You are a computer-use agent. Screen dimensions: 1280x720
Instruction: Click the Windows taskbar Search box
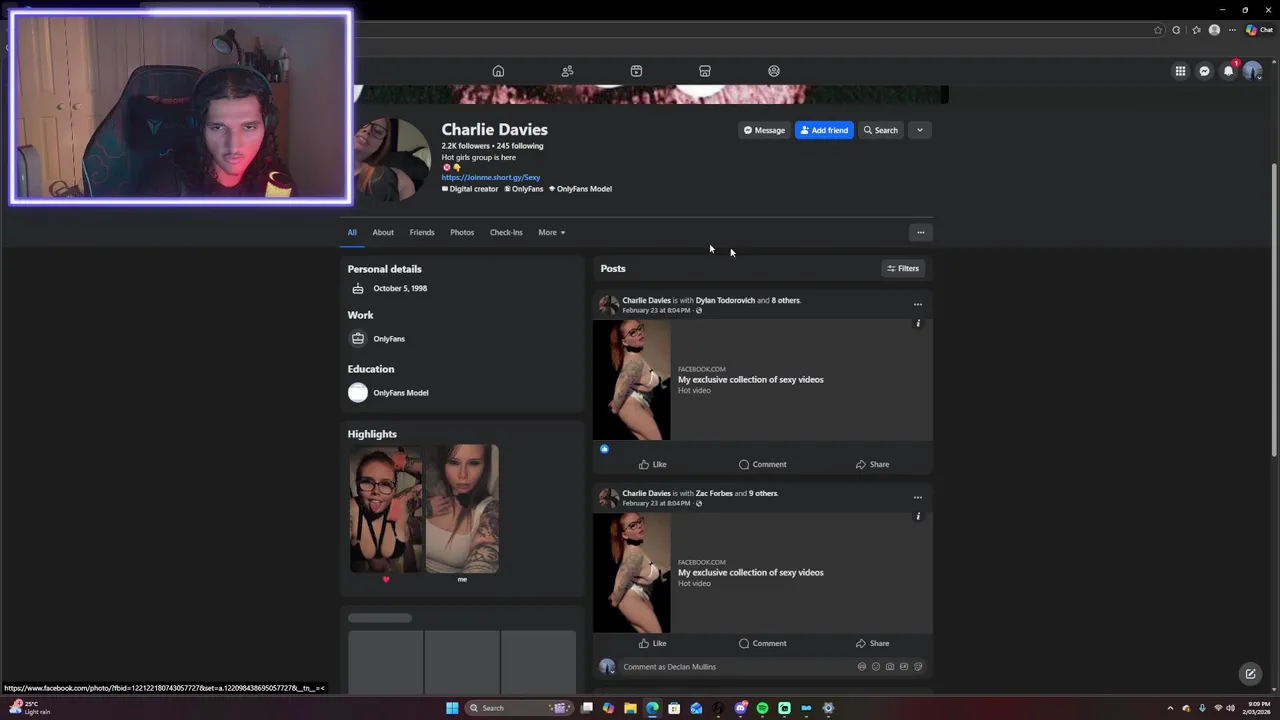[x=520, y=708]
